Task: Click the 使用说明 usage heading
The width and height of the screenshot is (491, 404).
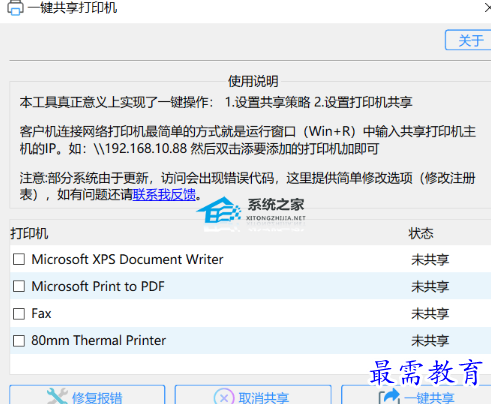Action: (253, 81)
